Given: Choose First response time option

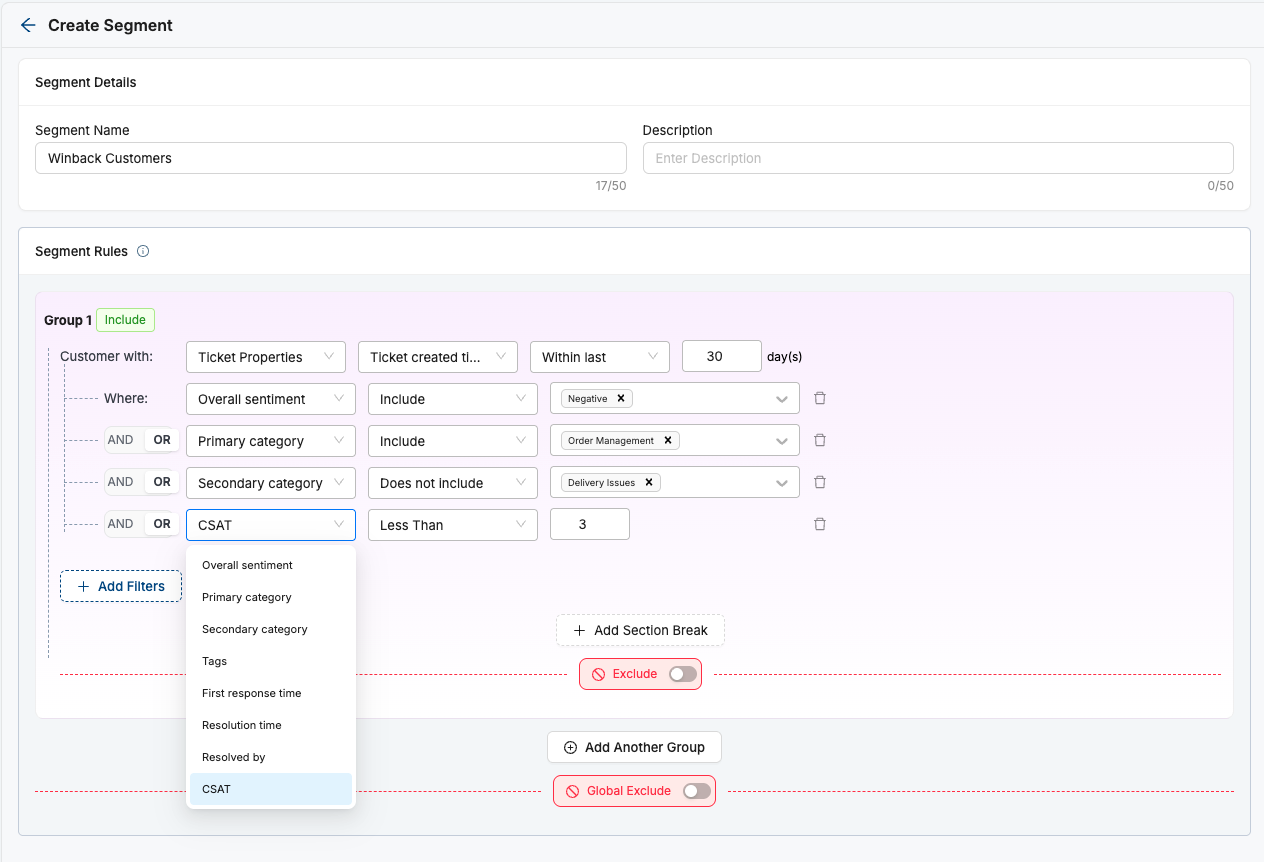Looking at the screenshot, I should [271, 693].
